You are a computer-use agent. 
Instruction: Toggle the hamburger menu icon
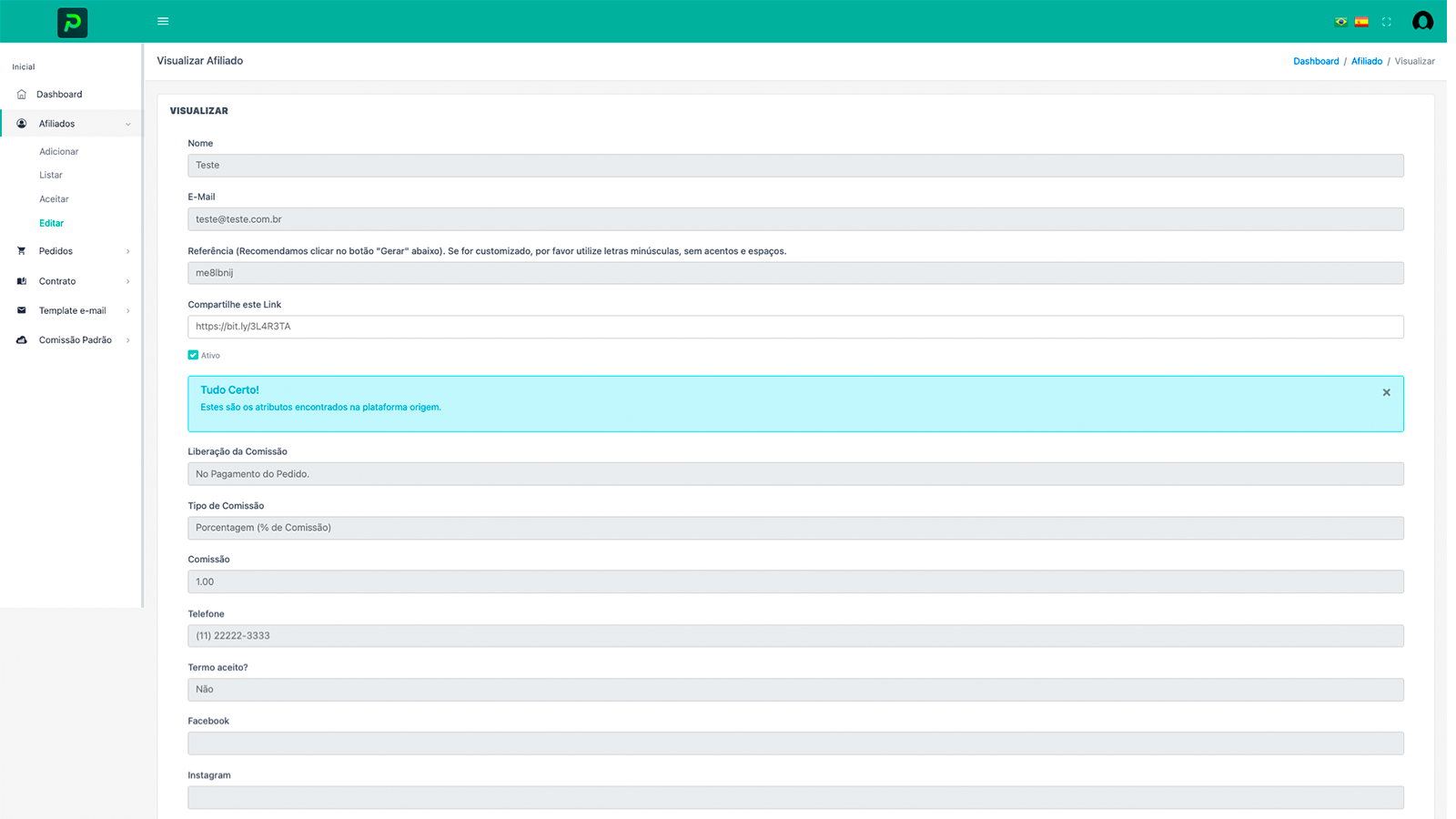click(163, 21)
